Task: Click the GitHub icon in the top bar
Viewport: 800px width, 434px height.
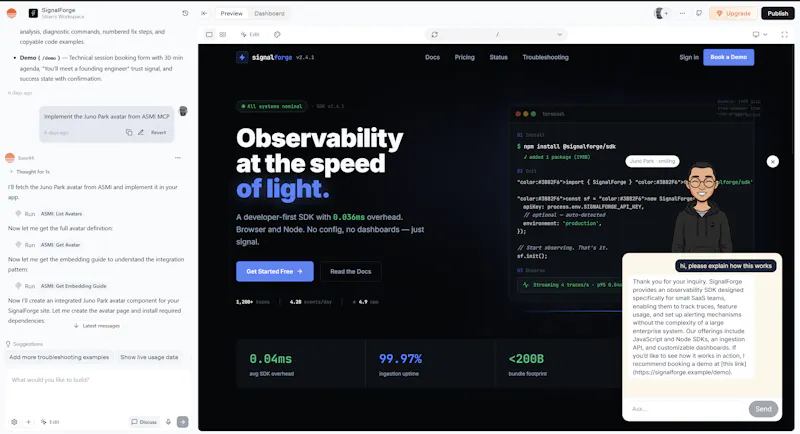Action: pos(699,13)
